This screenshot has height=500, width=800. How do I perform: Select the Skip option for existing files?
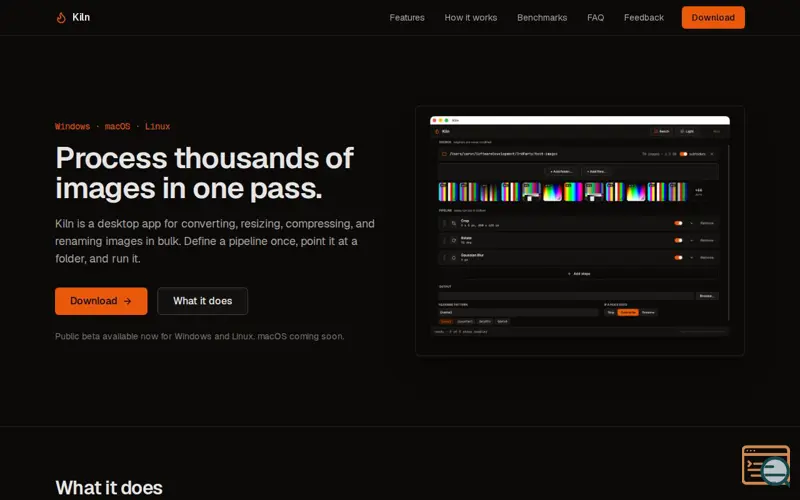[x=611, y=312]
